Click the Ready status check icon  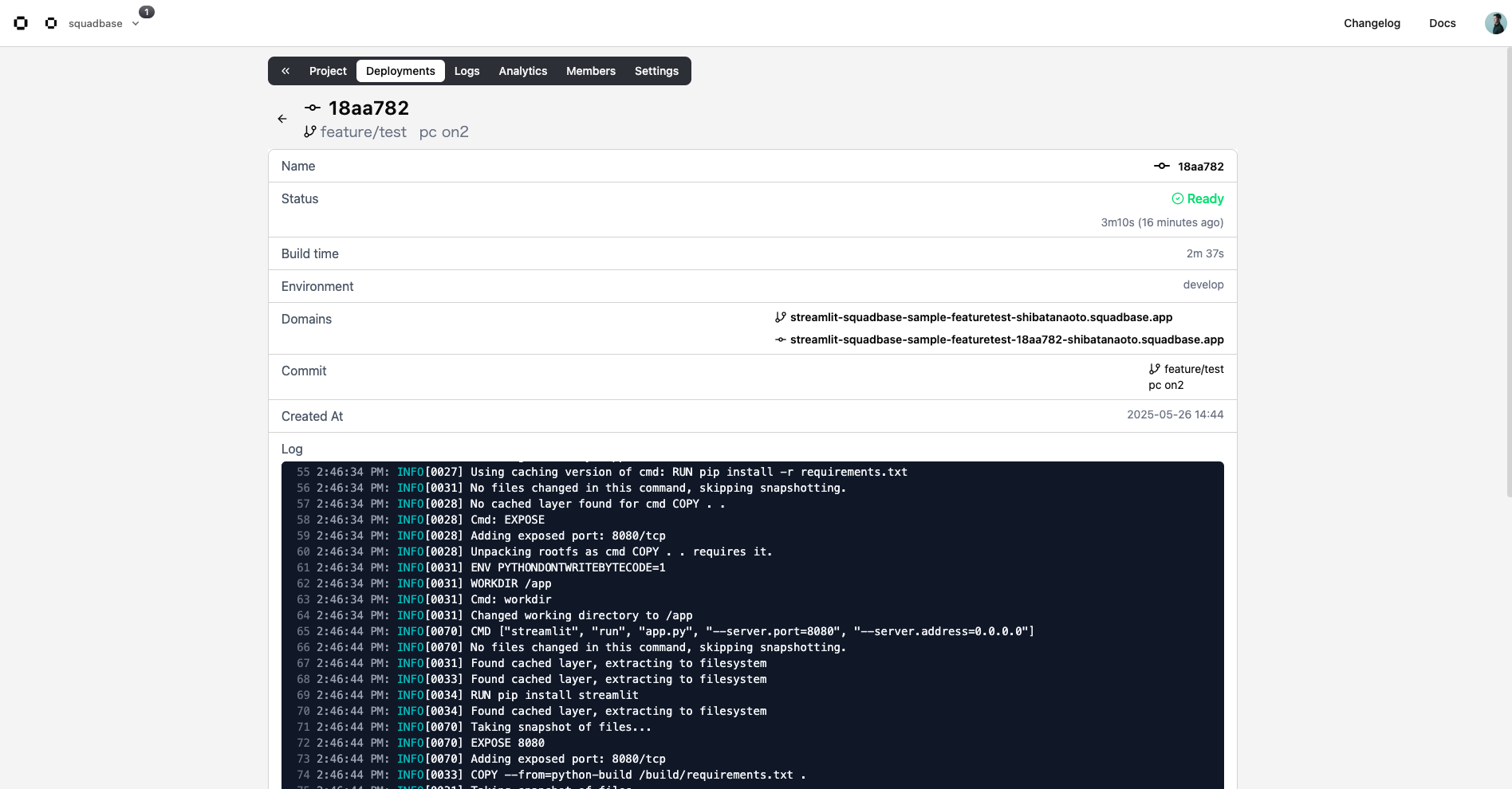point(1177,198)
